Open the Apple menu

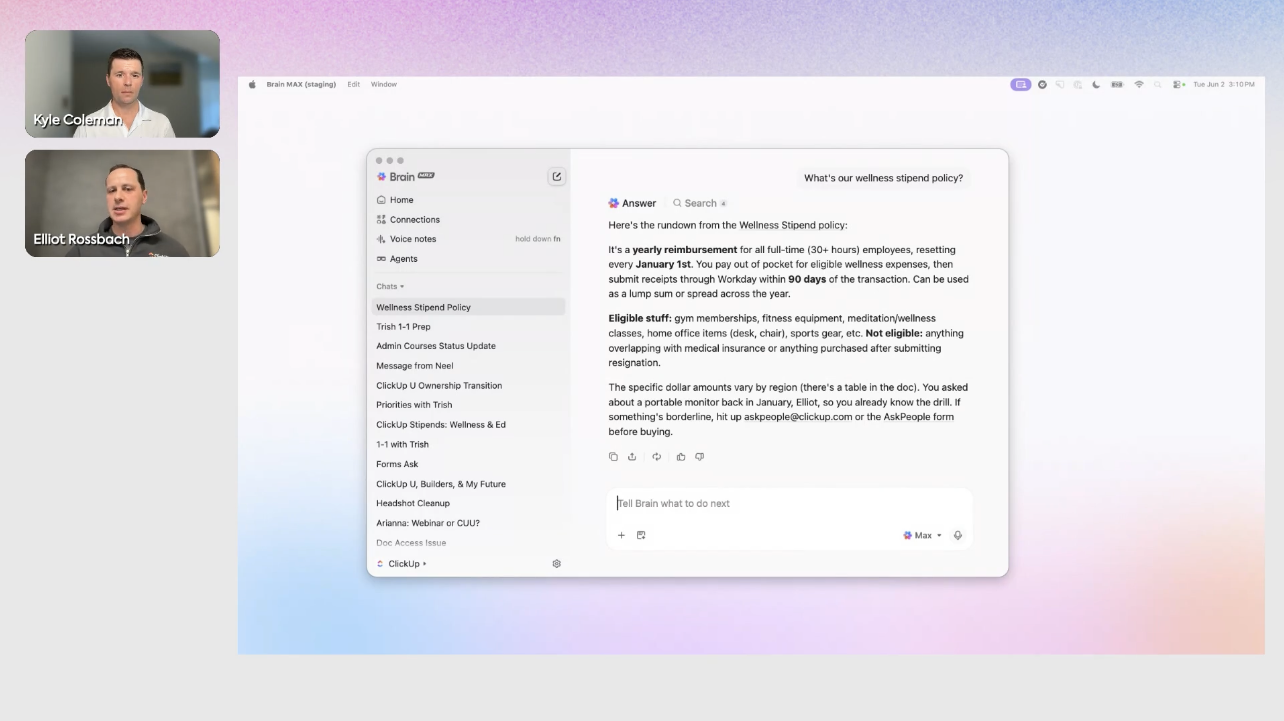253,85
